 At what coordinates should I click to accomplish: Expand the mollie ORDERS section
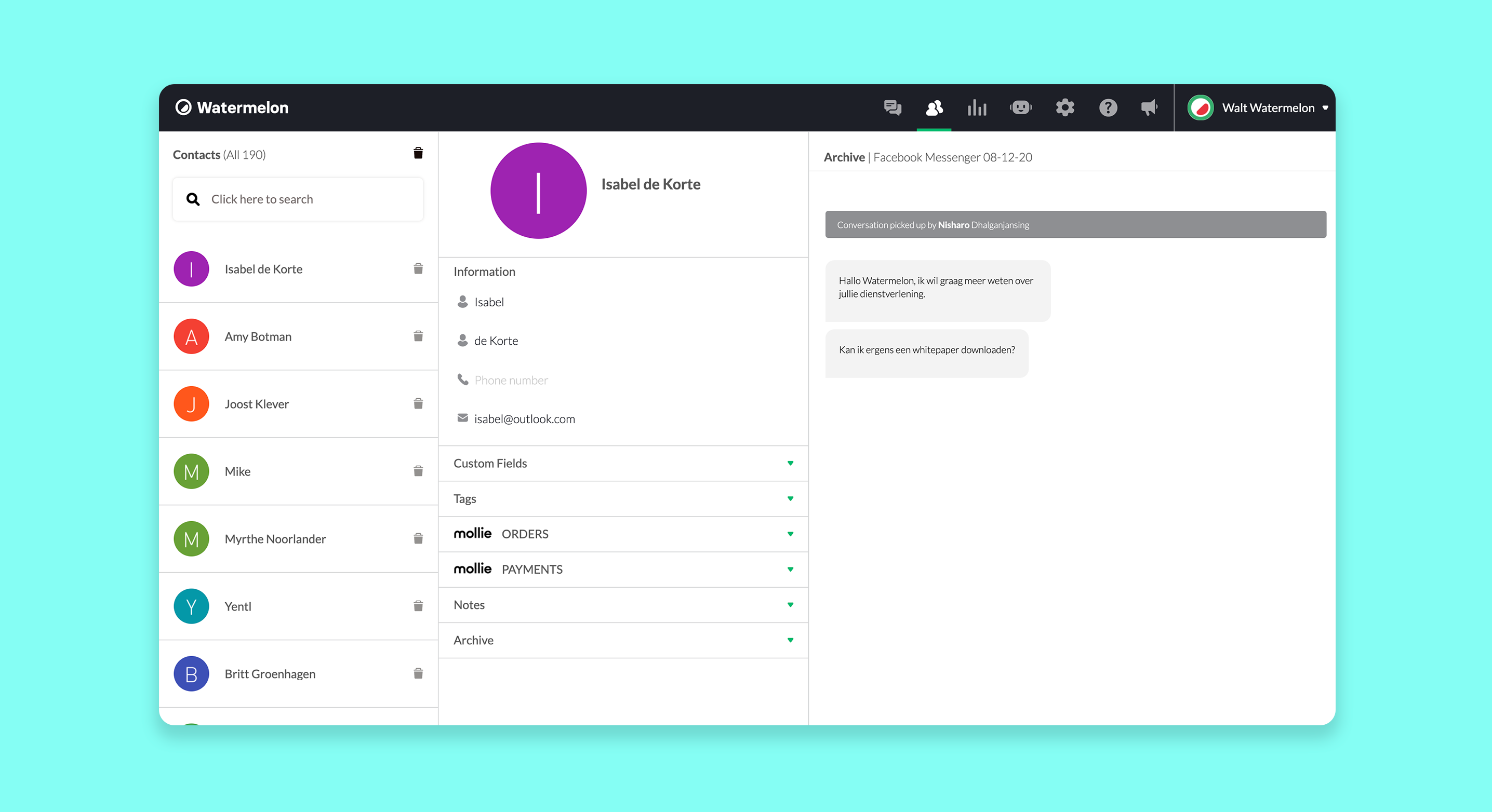coord(623,534)
